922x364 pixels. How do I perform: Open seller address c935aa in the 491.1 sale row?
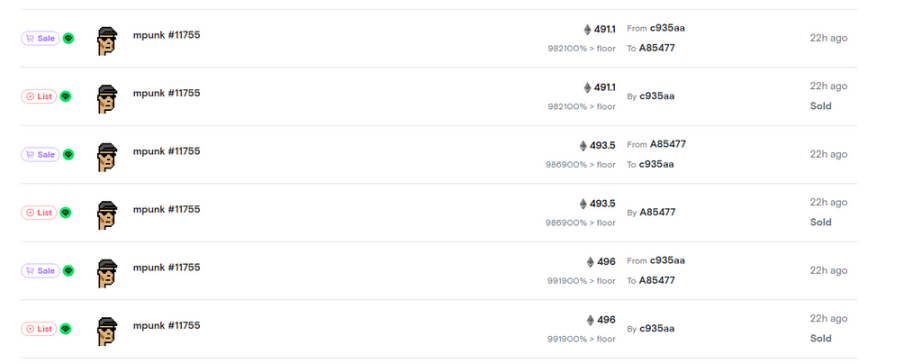(x=667, y=28)
